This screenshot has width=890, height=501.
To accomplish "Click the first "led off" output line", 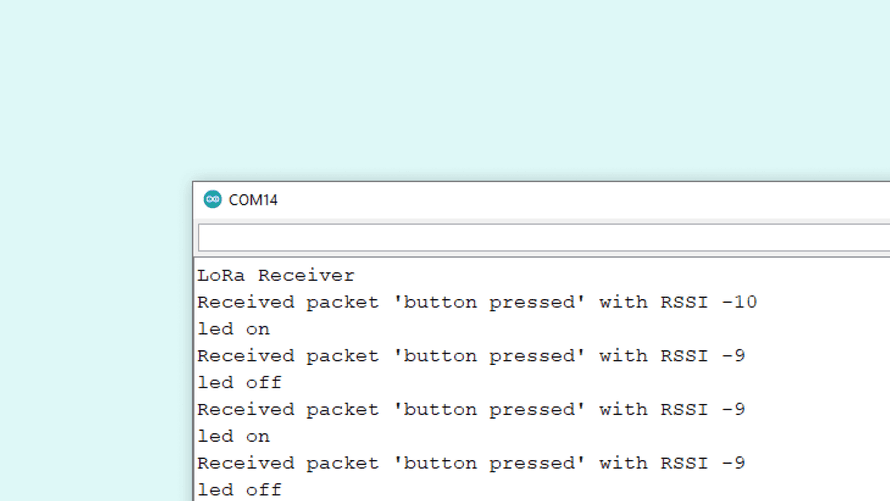I will click(239, 383).
